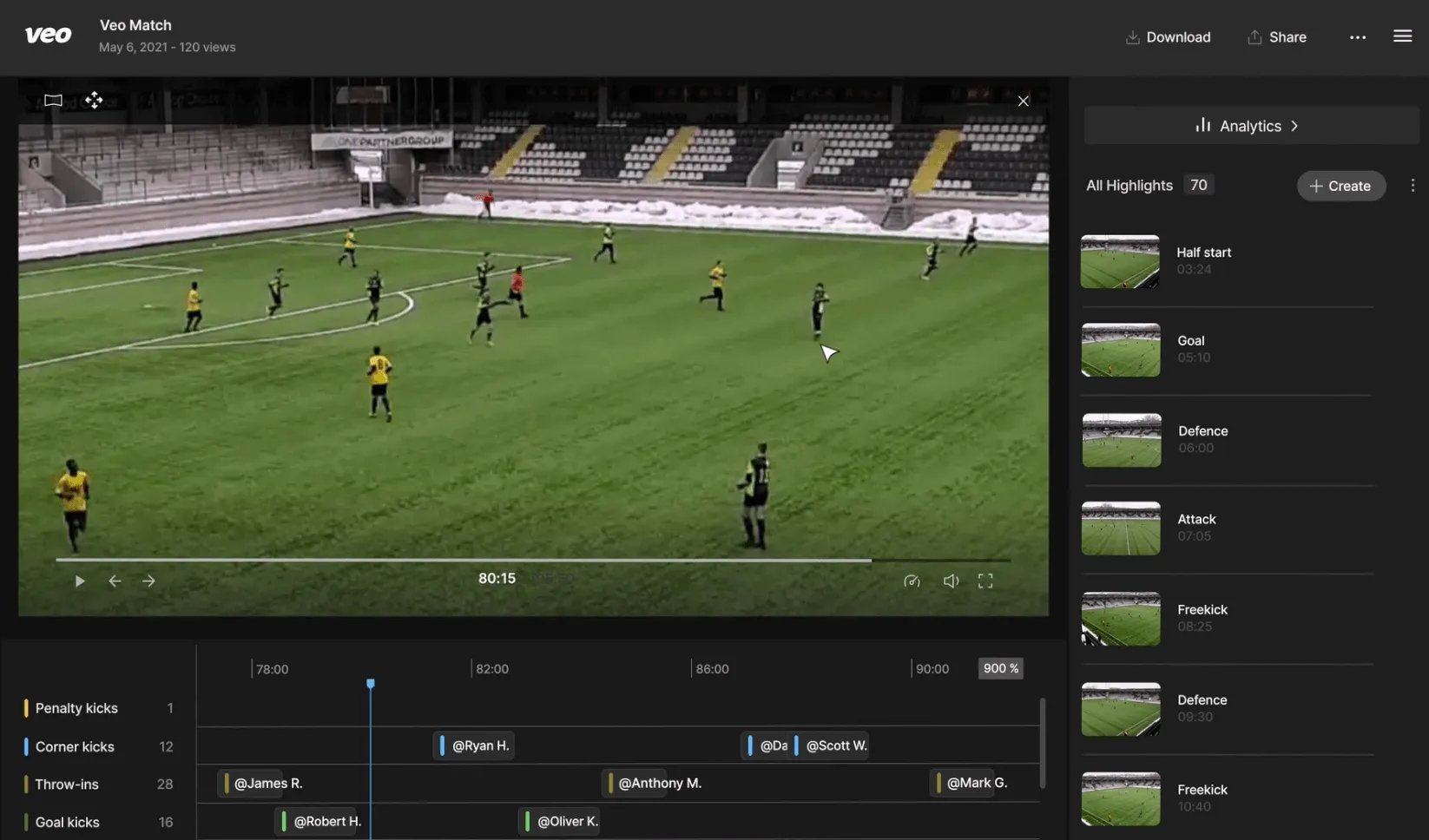Toggle the Corner kicks filter
This screenshot has height=840, width=1429.
coord(74,745)
